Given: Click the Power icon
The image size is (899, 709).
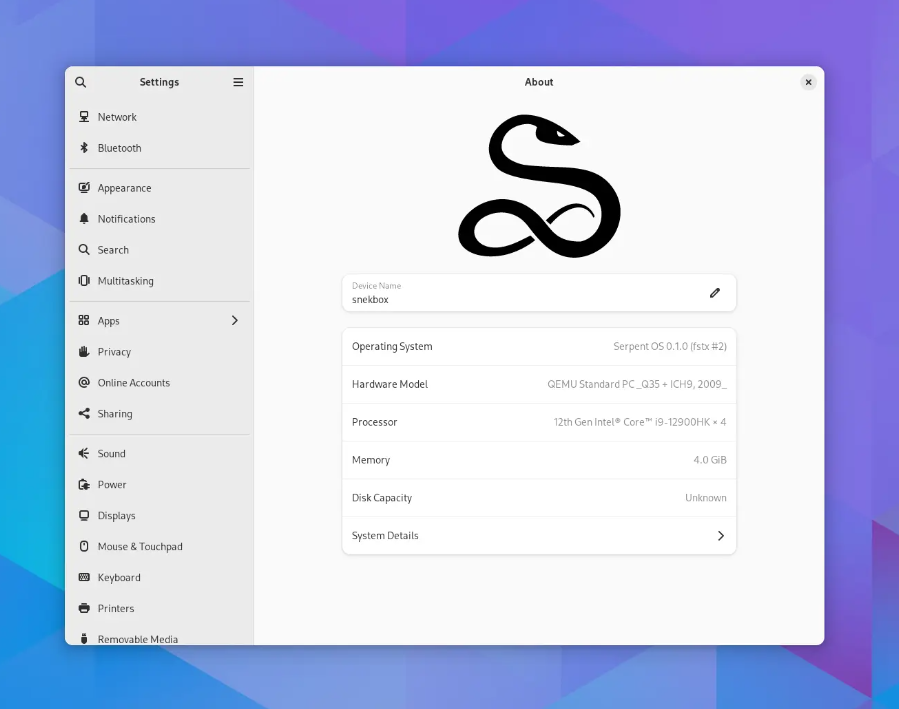Looking at the screenshot, I should click(84, 484).
